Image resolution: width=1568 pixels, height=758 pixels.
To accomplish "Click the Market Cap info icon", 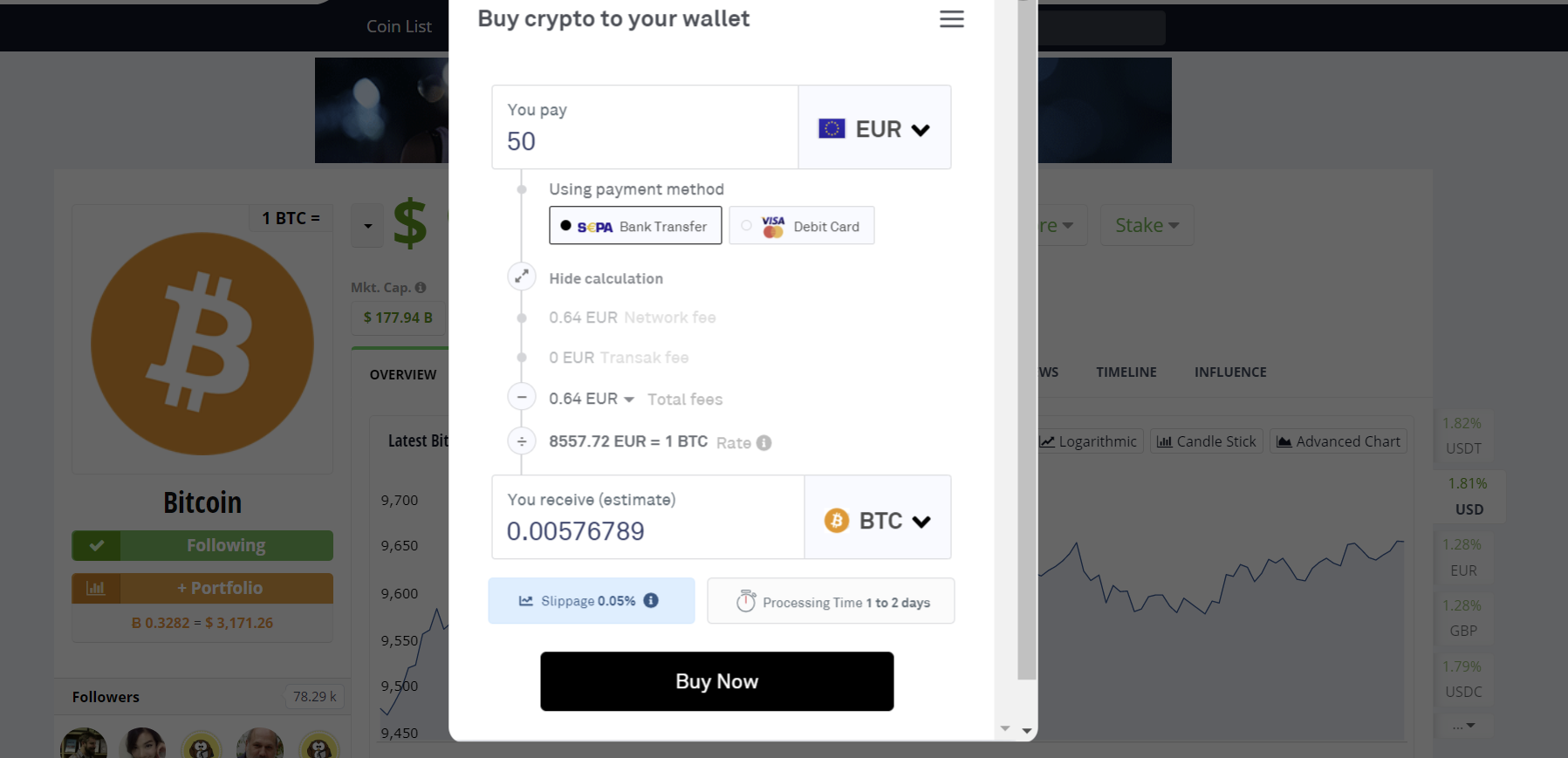I will pos(421,288).
